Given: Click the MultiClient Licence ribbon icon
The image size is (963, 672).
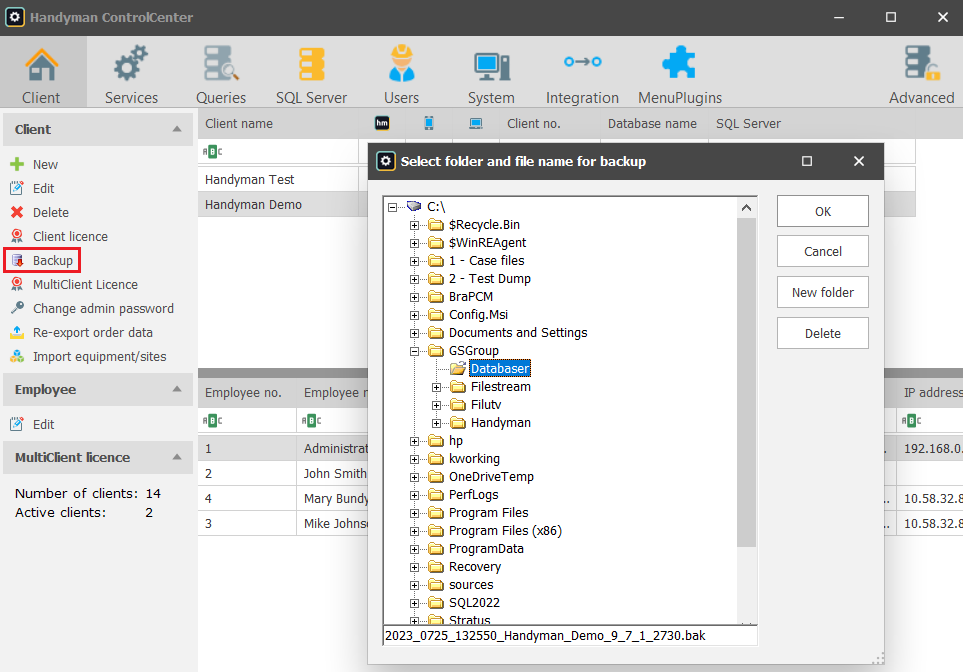Looking at the screenshot, I should coord(17,284).
